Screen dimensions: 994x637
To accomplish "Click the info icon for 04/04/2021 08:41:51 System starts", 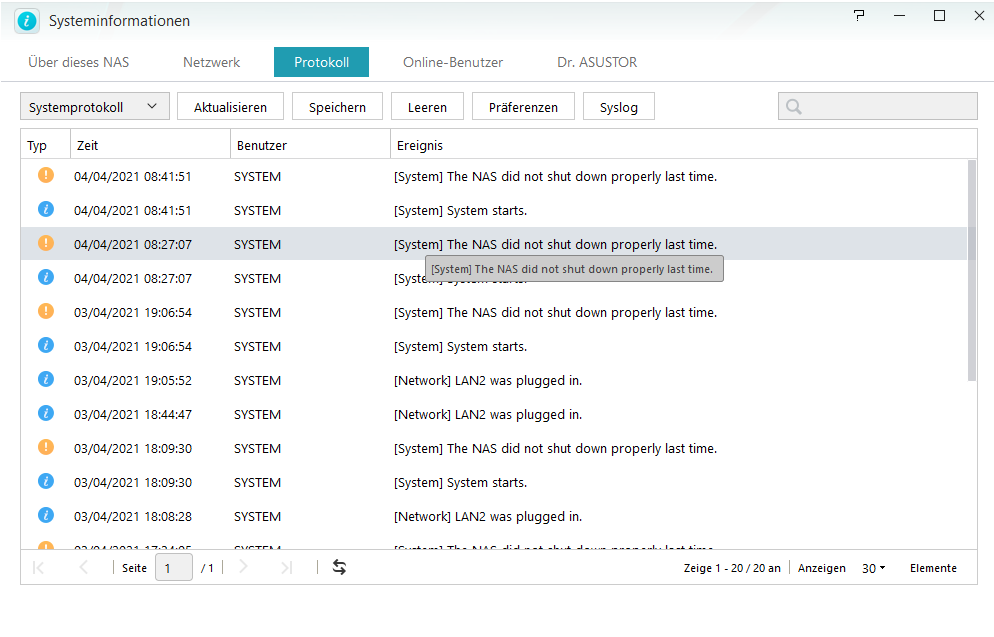I will point(46,209).
